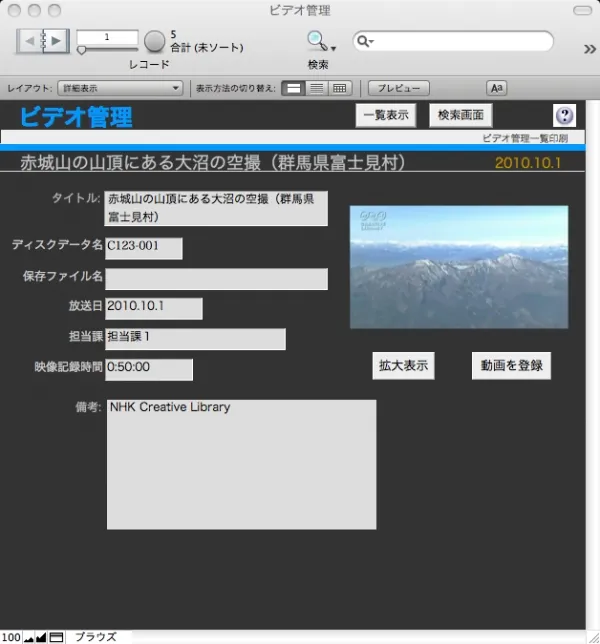Click the 検索画面 button

(x=461, y=115)
